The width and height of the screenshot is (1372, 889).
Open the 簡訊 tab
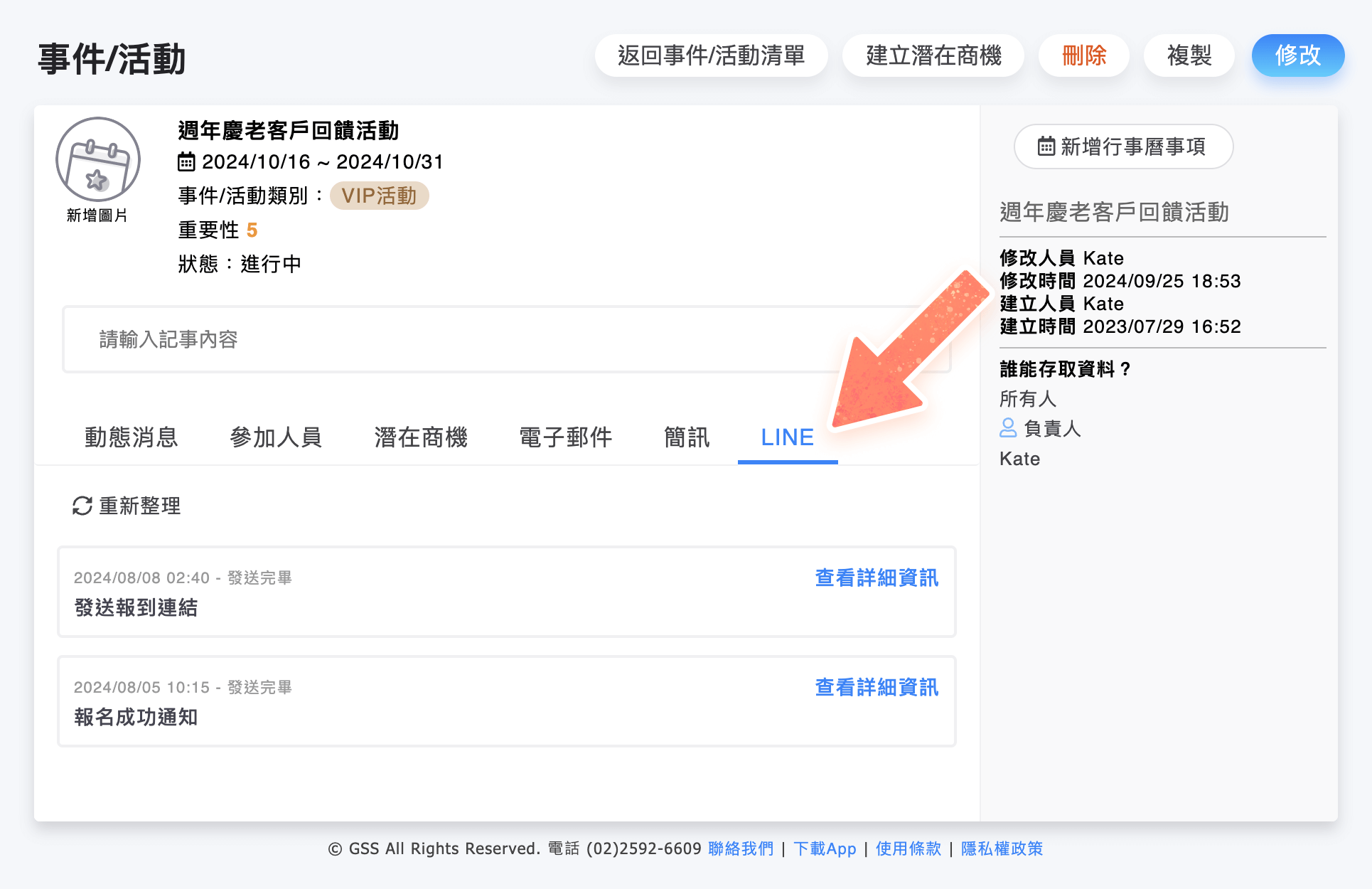tap(686, 437)
